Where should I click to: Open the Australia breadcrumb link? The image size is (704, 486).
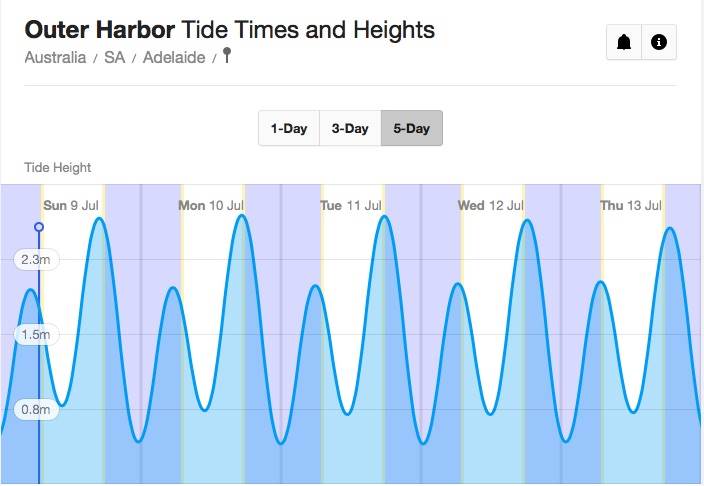pyautogui.click(x=55, y=58)
